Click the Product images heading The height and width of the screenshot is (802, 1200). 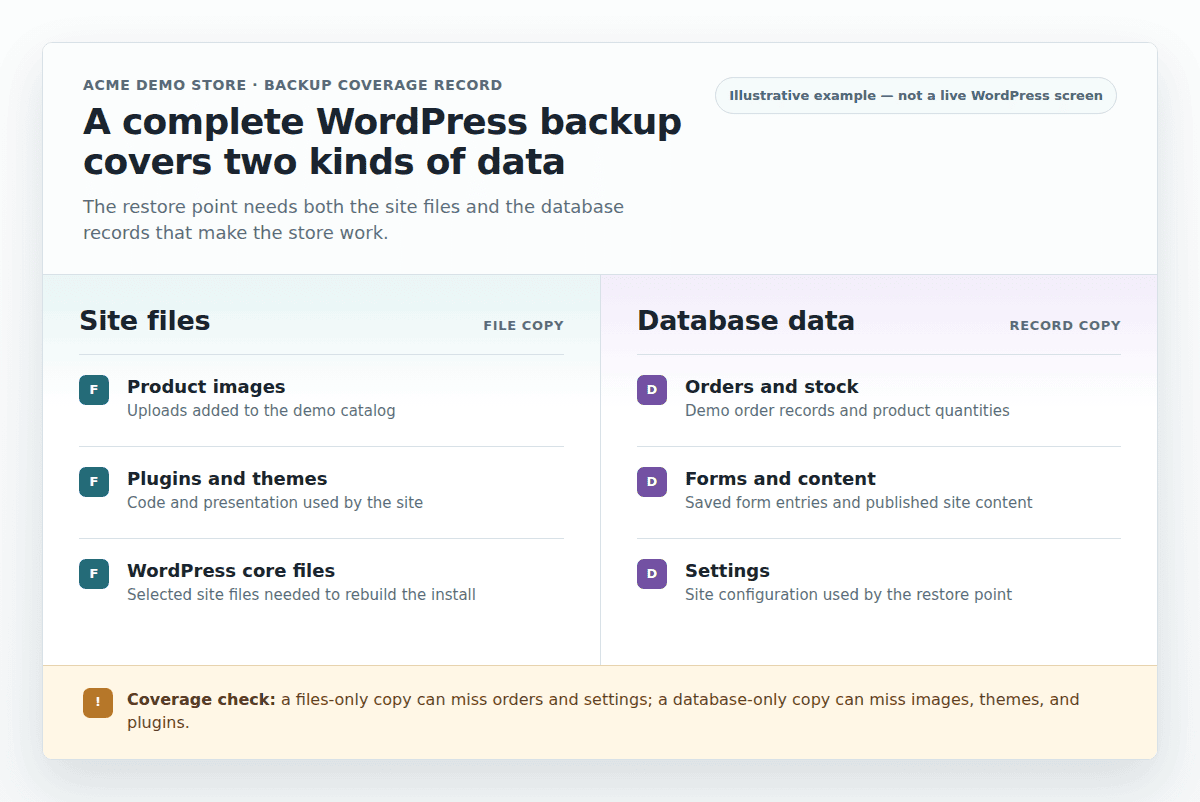click(206, 387)
